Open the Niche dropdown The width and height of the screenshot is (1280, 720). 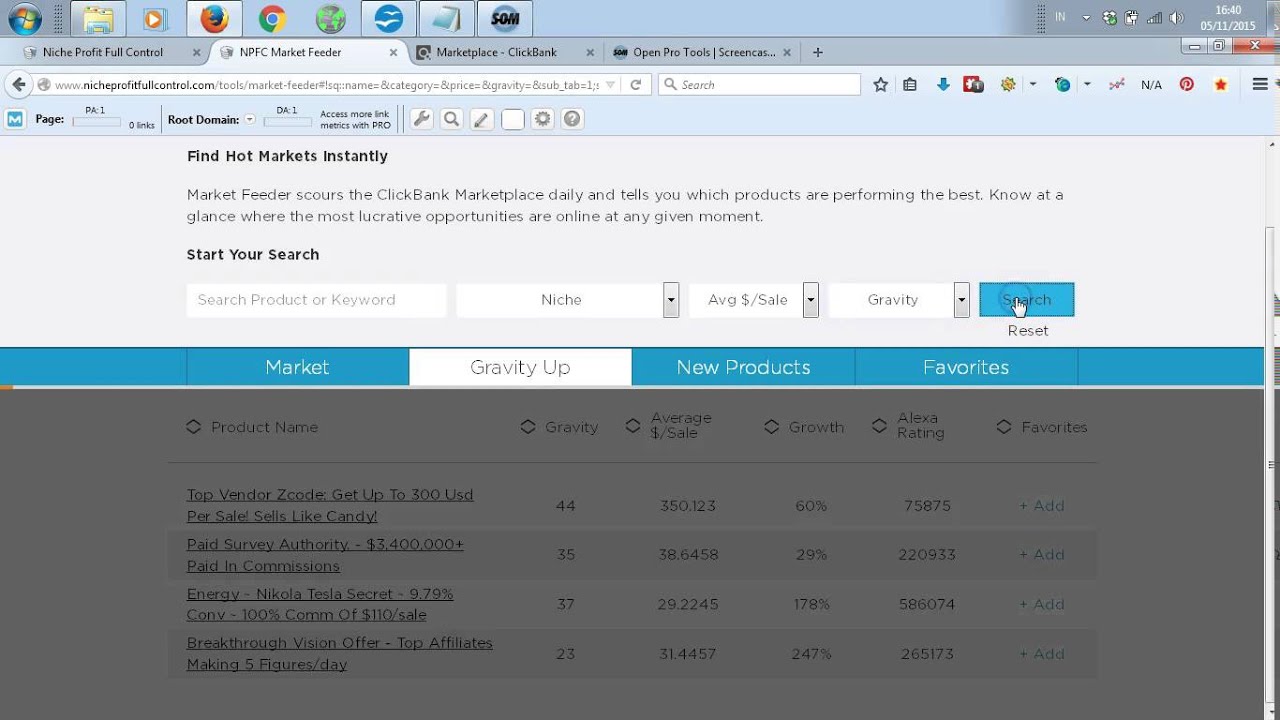pos(568,300)
